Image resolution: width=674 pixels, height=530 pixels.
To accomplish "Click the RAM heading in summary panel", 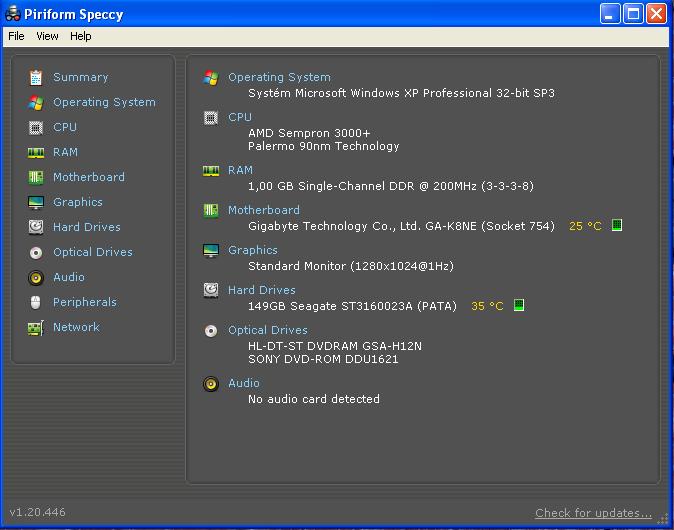I will pos(240,170).
